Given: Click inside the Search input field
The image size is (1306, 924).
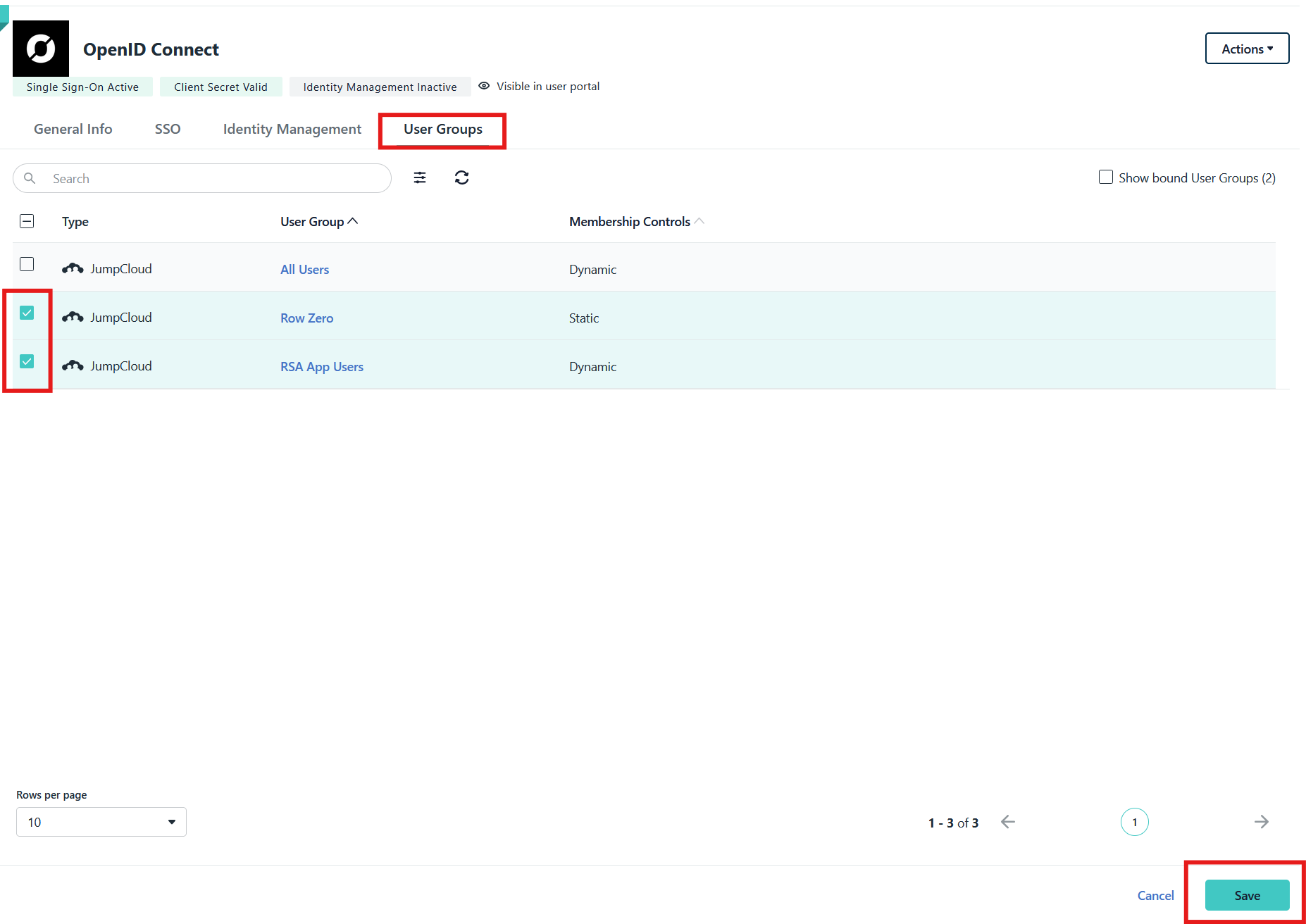Looking at the screenshot, I should (141, 178).
